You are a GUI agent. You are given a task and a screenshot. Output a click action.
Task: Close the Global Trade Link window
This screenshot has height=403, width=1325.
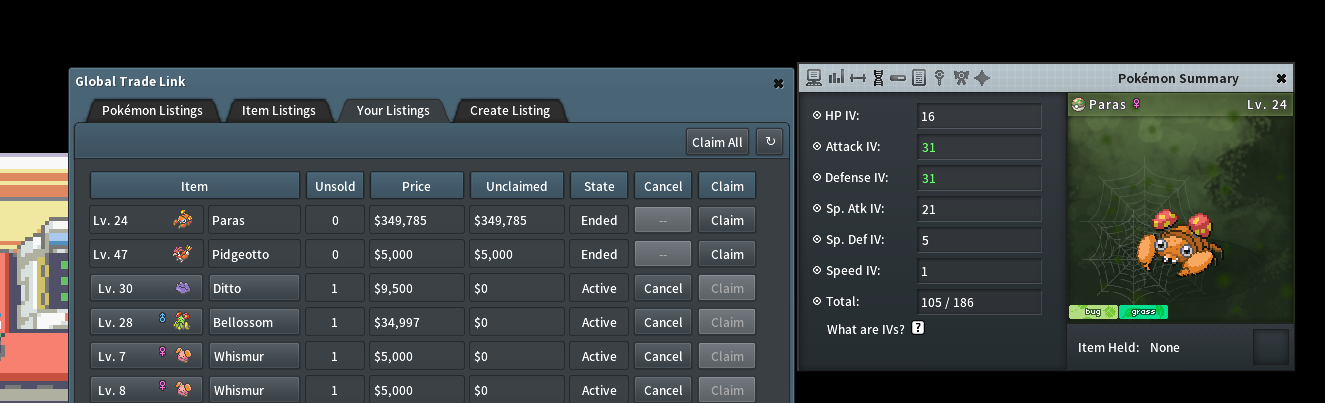pyautogui.click(x=778, y=84)
